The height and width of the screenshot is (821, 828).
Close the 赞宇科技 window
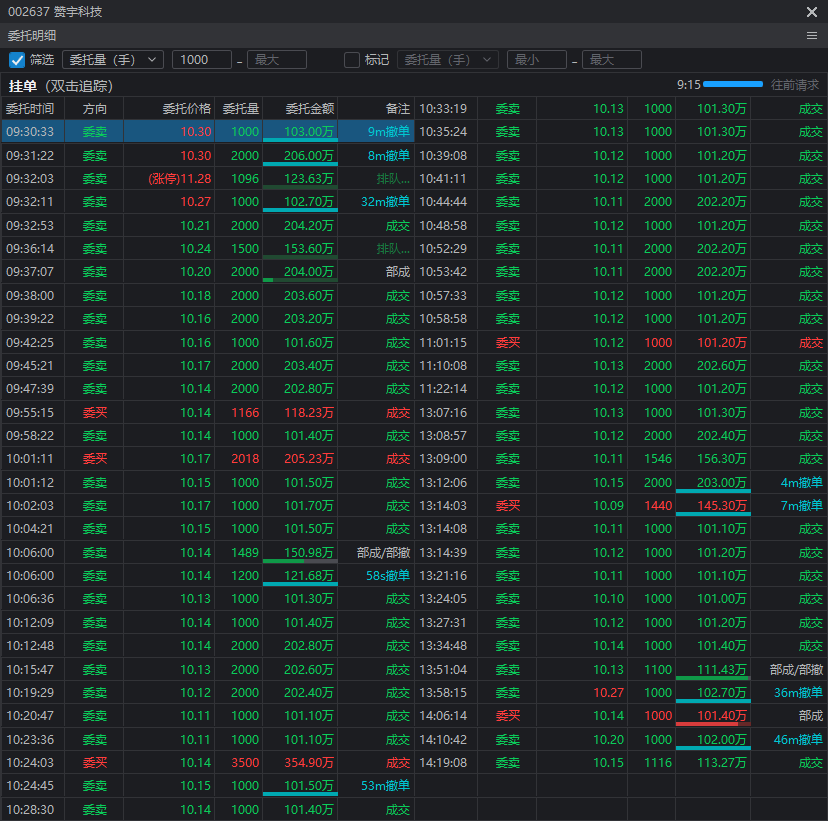[812, 12]
